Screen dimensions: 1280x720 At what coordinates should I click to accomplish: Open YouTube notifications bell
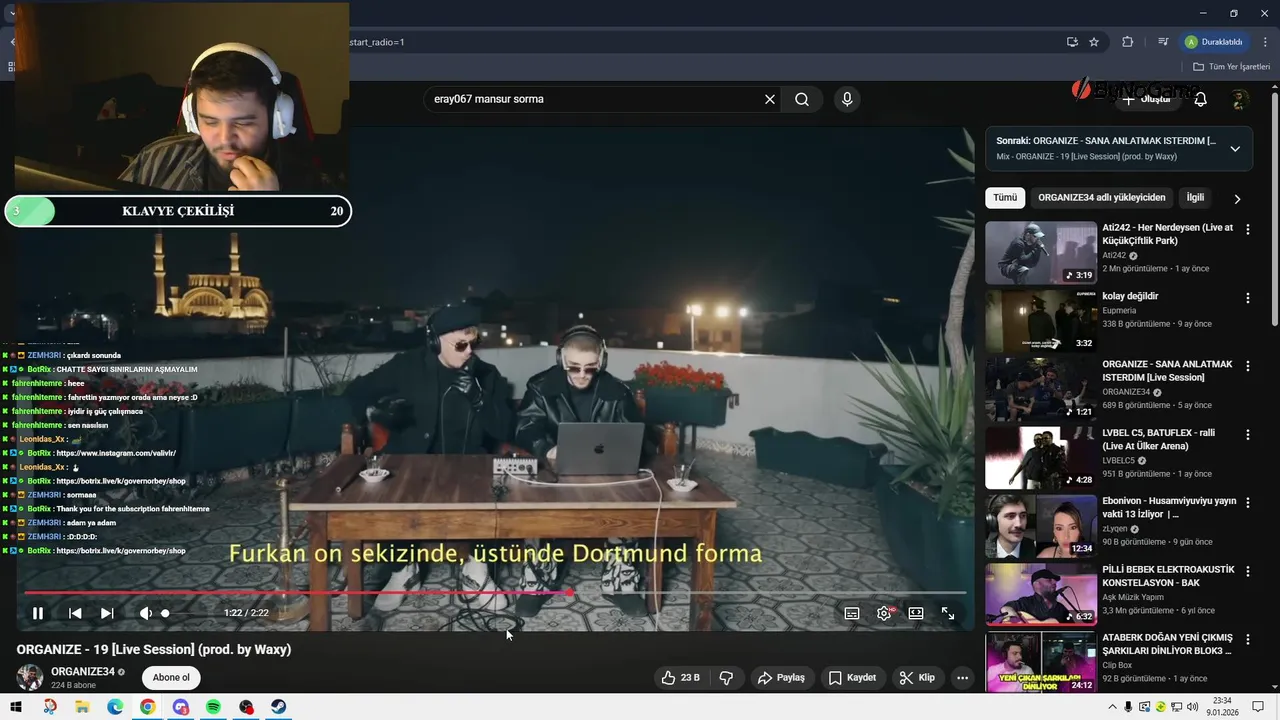[1201, 99]
